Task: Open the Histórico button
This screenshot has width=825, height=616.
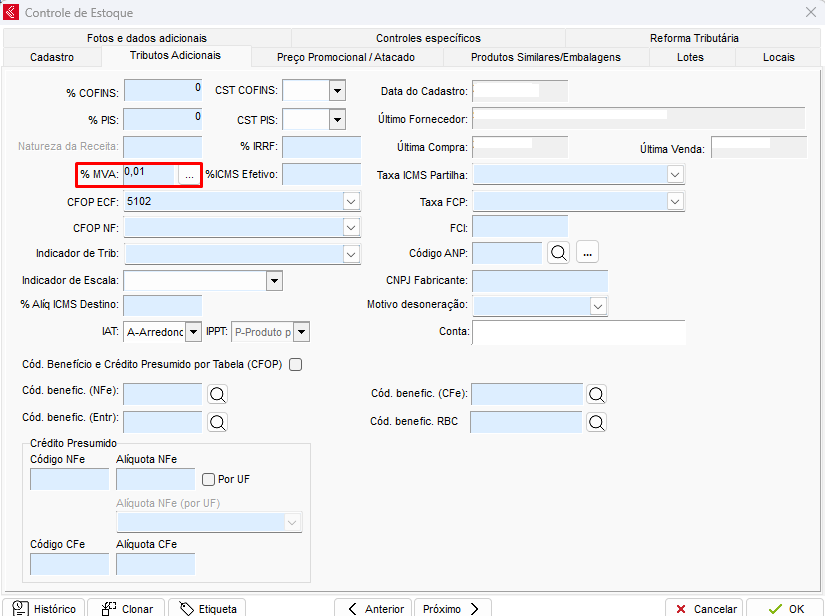Action: pyautogui.click(x=44, y=608)
